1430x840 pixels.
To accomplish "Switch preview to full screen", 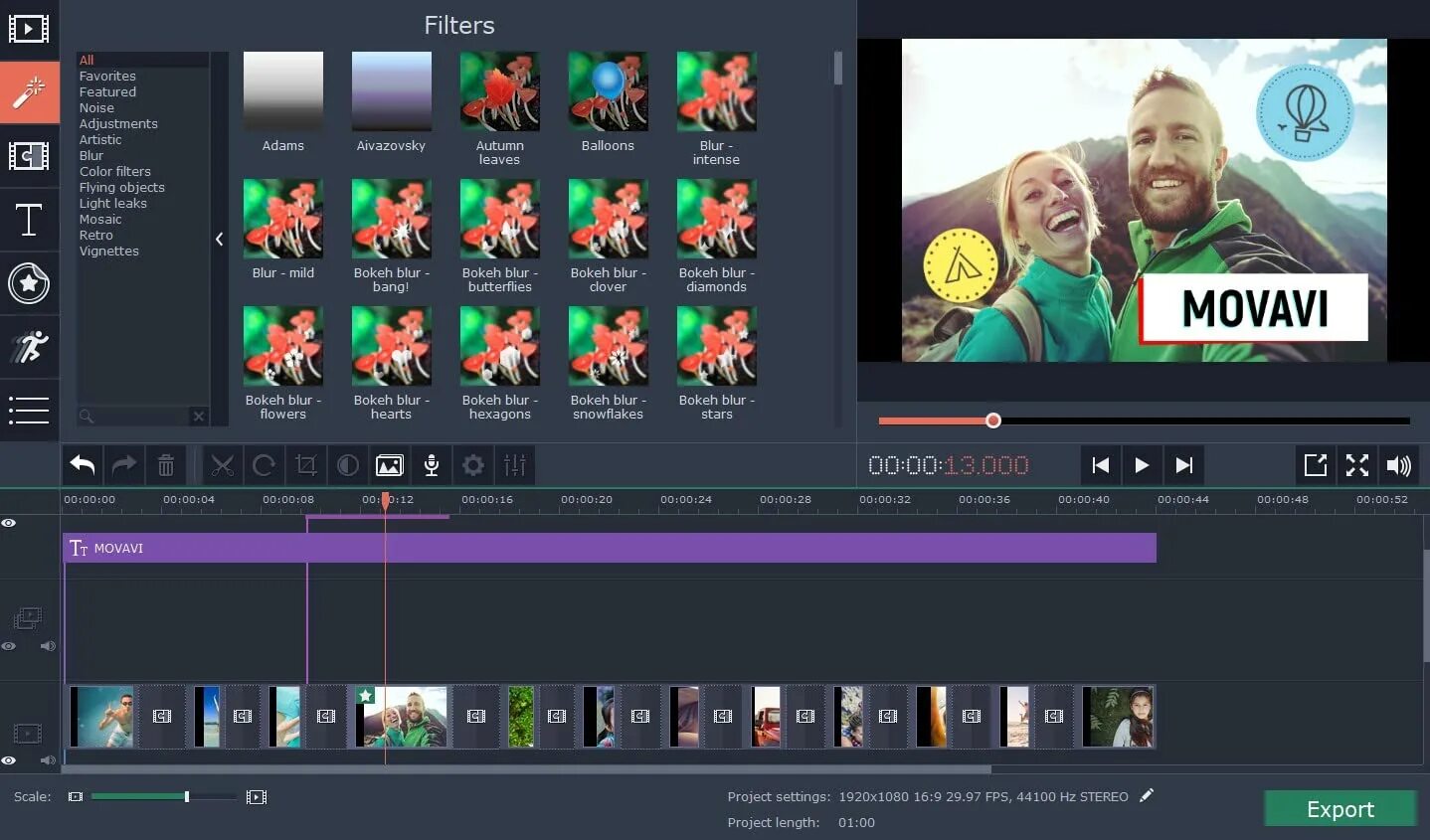I will point(1357,465).
